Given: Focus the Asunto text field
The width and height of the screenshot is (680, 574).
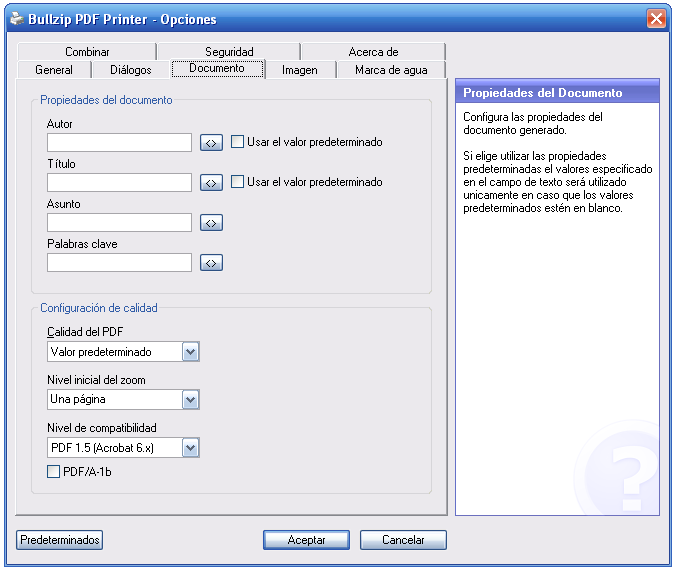Looking at the screenshot, I should coord(119,222).
